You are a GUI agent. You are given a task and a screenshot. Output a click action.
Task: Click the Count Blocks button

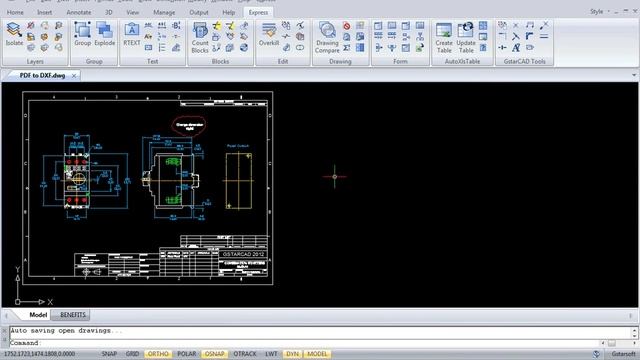pos(200,38)
